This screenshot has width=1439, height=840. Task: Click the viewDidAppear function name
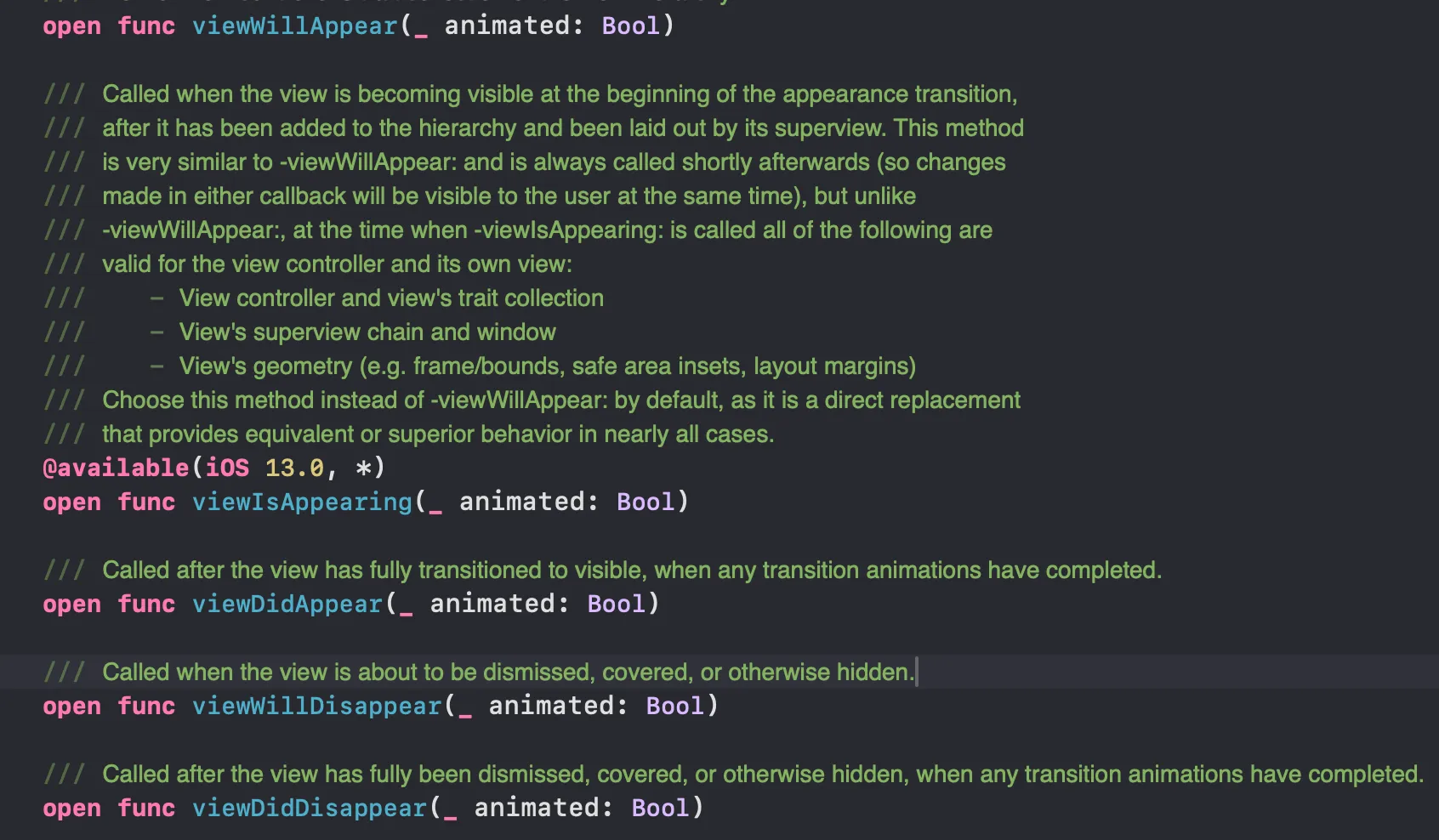287,604
